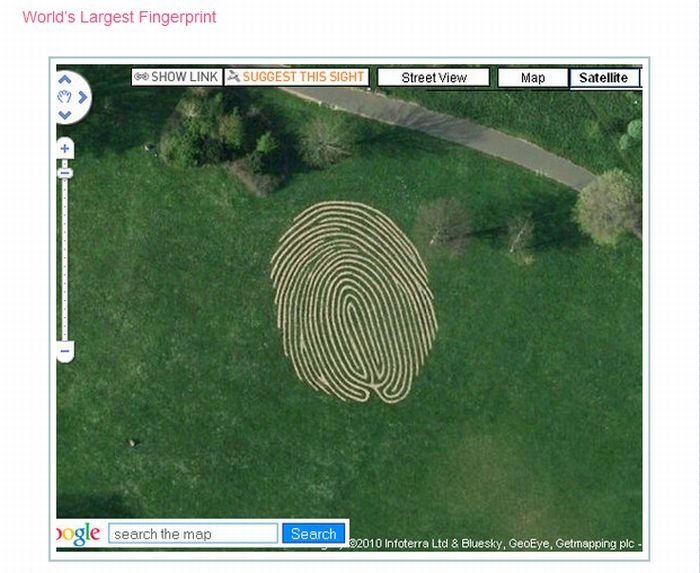
Task: Select the Satellite view
Action: coord(604,78)
